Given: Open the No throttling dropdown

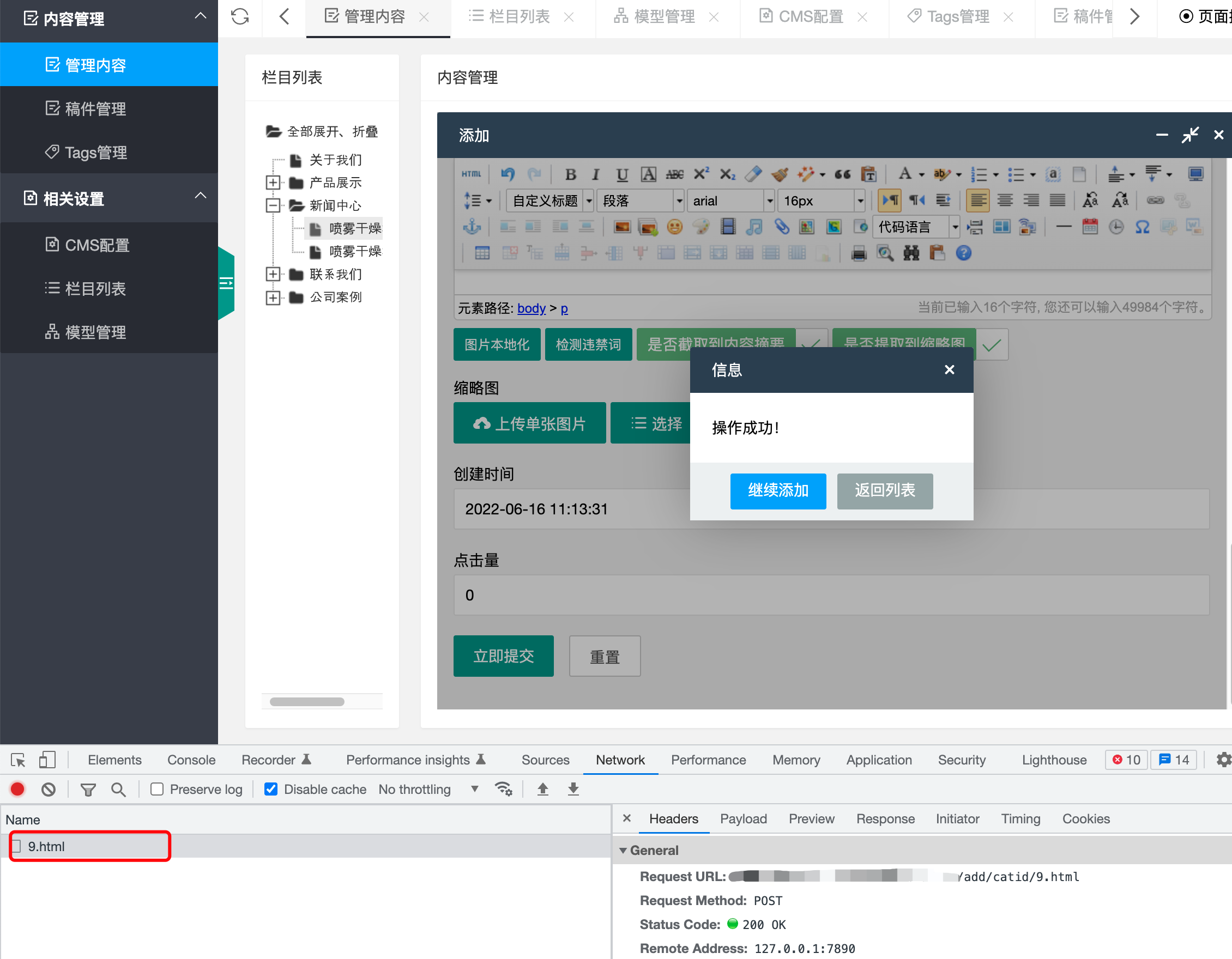Looking at the screenshot, I should [x=428, y=790].
